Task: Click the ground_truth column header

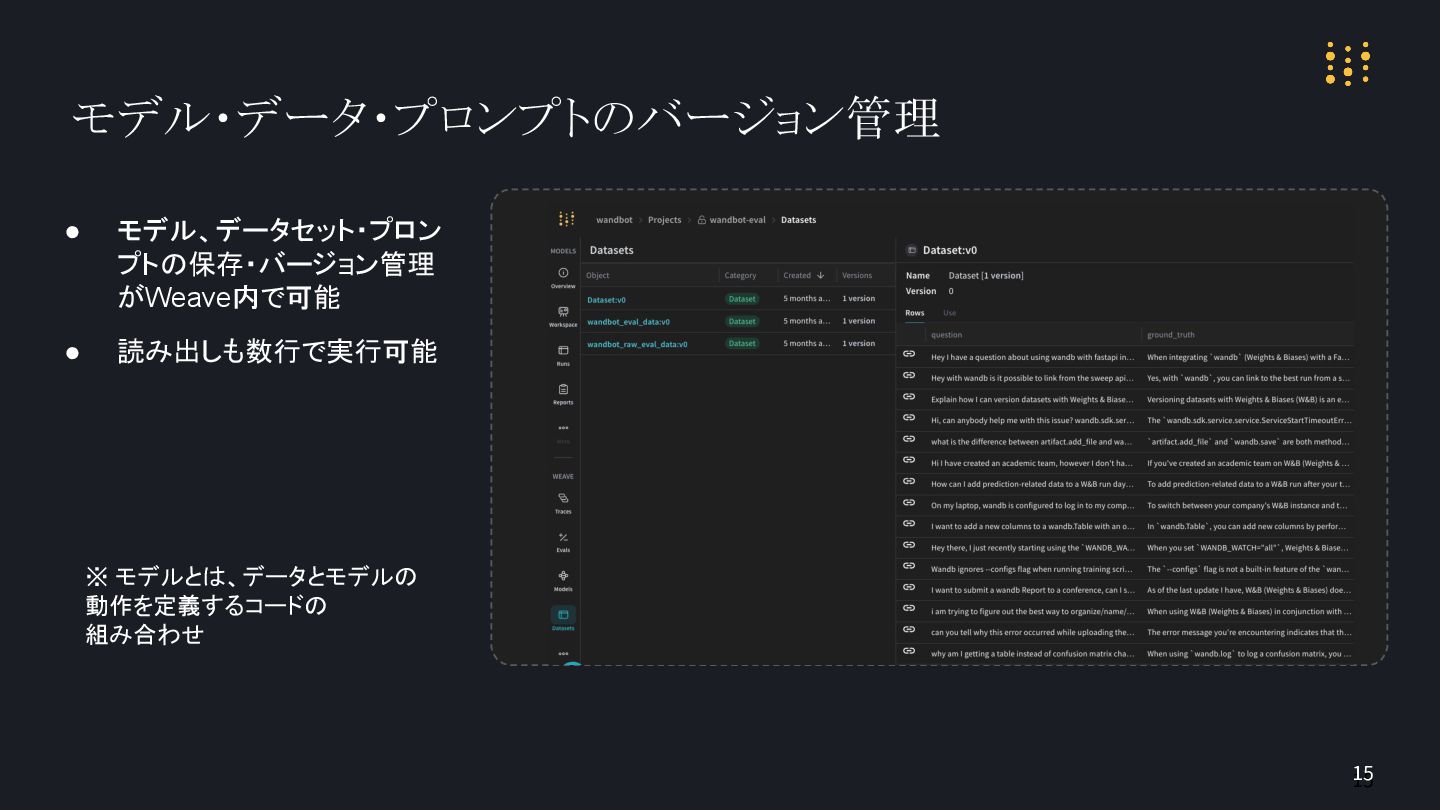Action: pos(1171,335)
